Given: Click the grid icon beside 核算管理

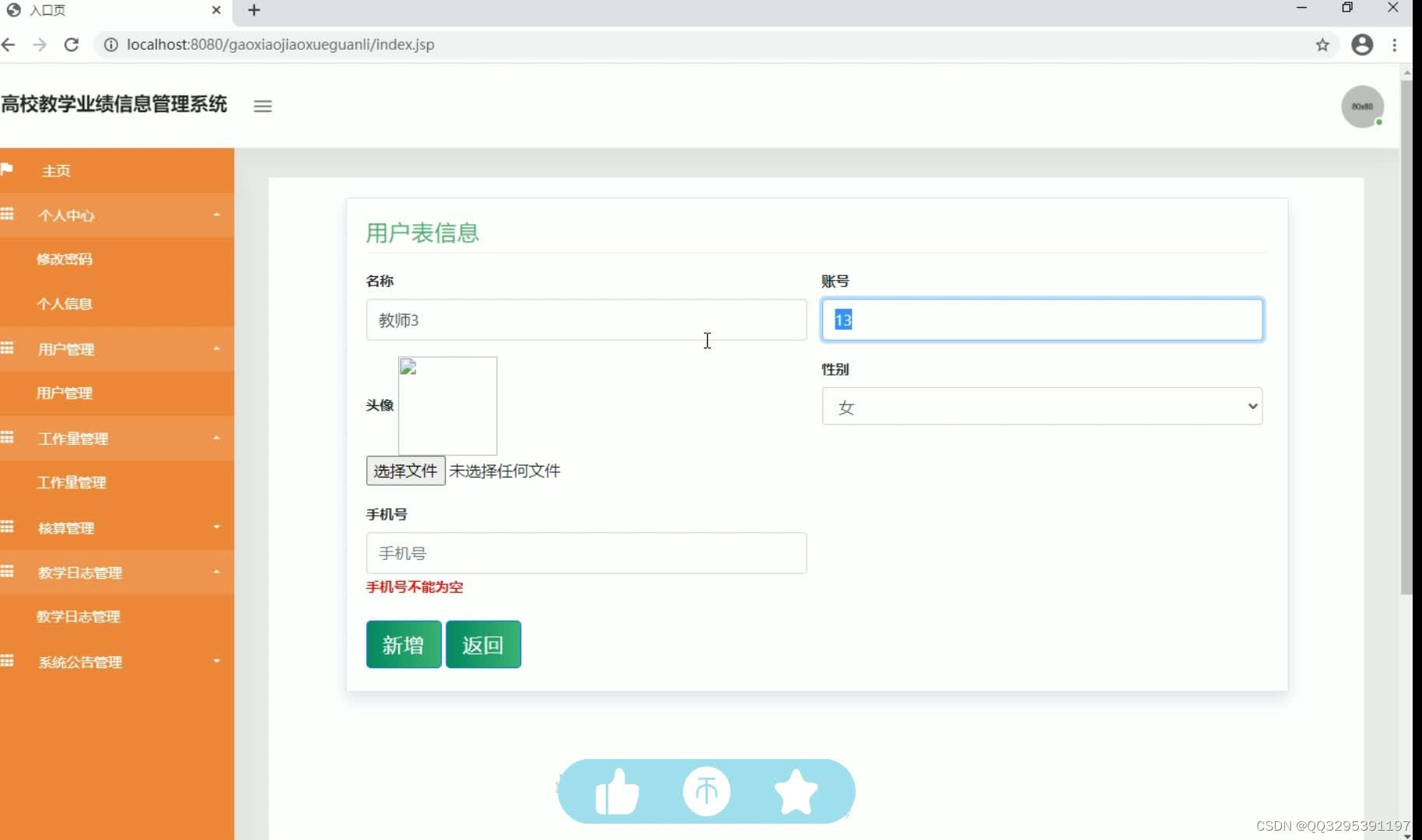Looking at the screenshot, I should (x=7, y=527).
